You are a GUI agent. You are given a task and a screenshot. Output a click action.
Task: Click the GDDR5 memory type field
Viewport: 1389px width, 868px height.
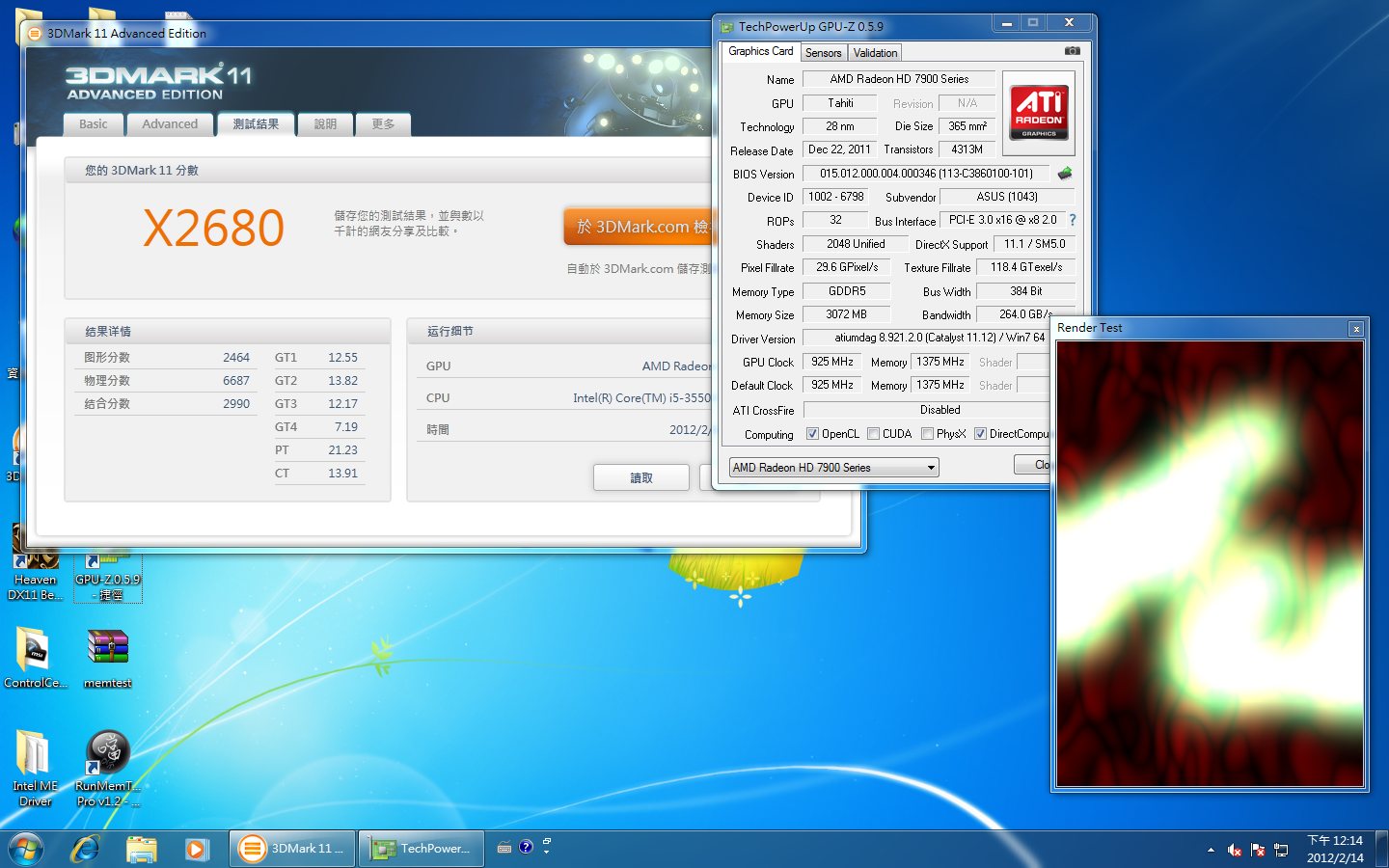(x=847, y=291)
